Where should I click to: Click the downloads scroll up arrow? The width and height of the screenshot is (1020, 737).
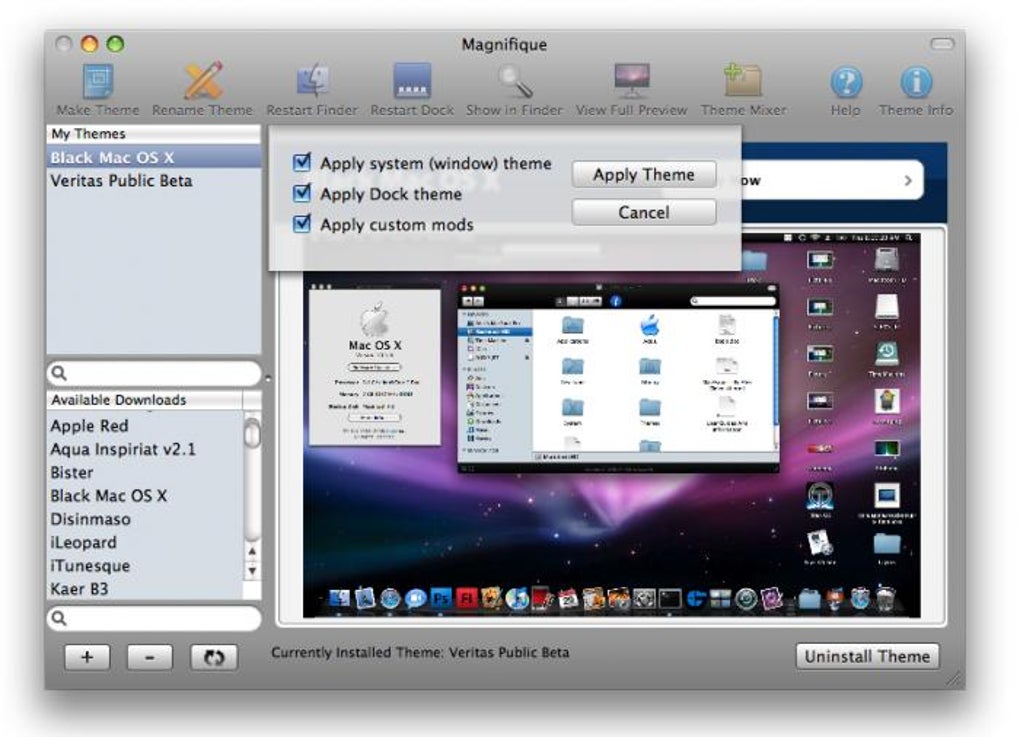pos(252,551)
